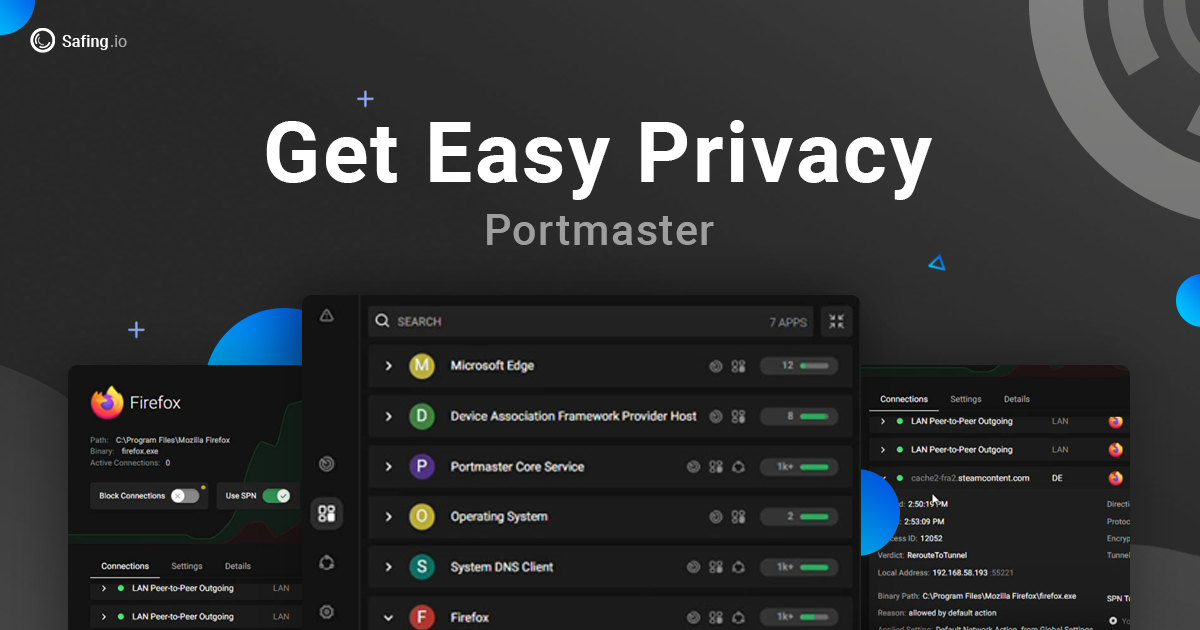Click the connection count bar on System DNS Client

[x=799, y=567]
